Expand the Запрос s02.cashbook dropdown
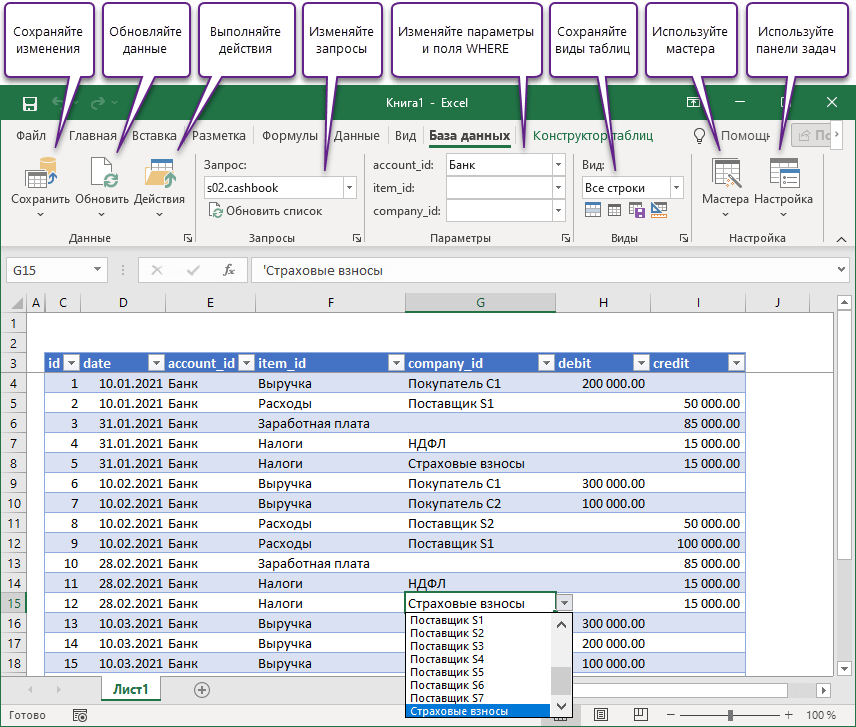The image size is (856, 727). (x=349, y=187)
